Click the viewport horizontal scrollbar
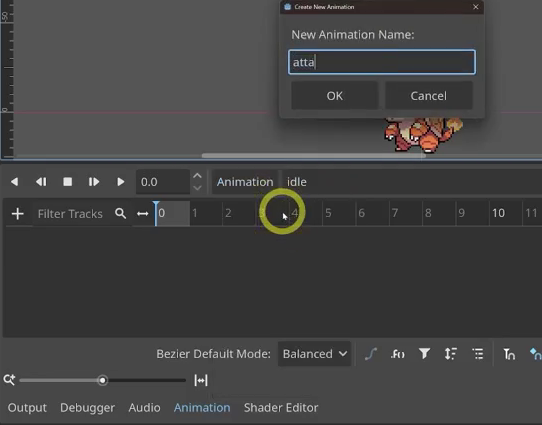The width and height of the screenshot is (542, 425). pos(314,155)
